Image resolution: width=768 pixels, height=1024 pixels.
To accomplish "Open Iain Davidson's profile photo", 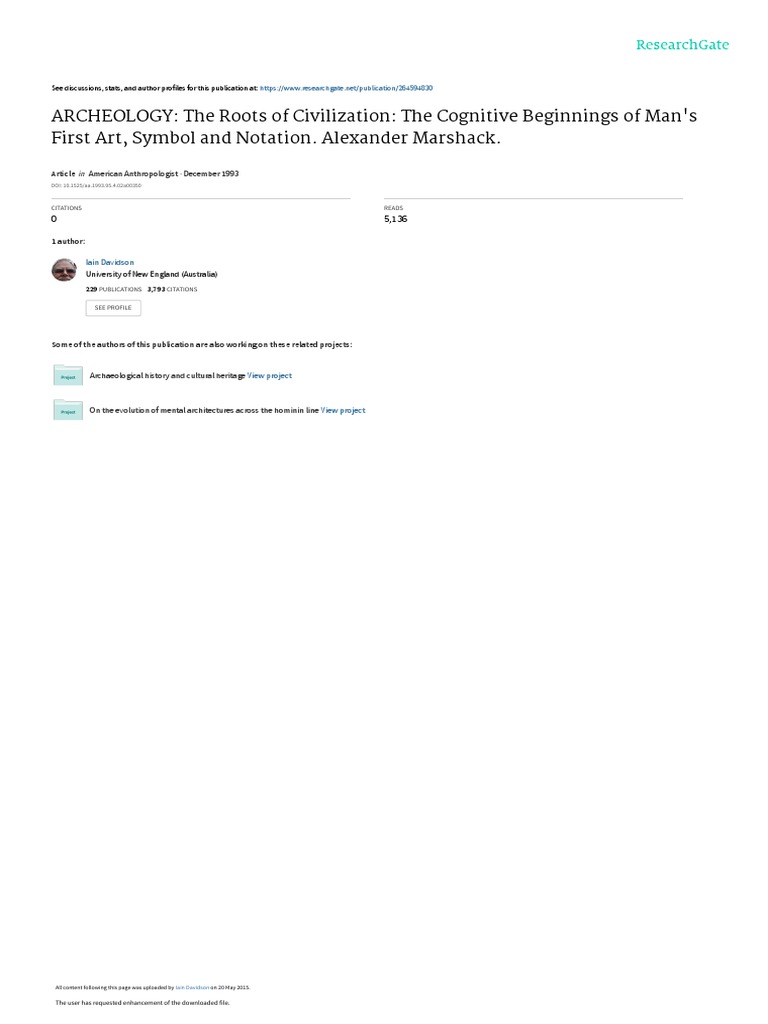I will click(x=64, y=270).
